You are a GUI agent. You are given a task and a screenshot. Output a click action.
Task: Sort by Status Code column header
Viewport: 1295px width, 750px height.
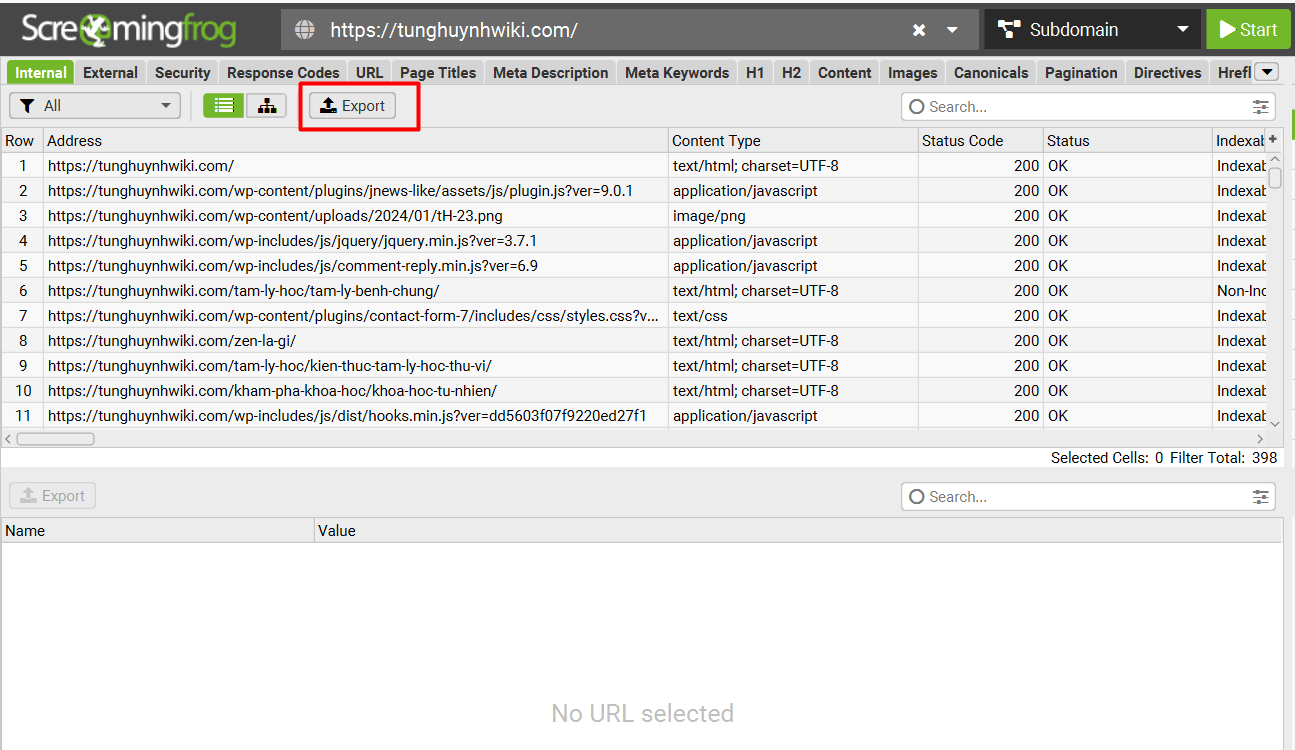pyautogui.click(x=962, y=141)
